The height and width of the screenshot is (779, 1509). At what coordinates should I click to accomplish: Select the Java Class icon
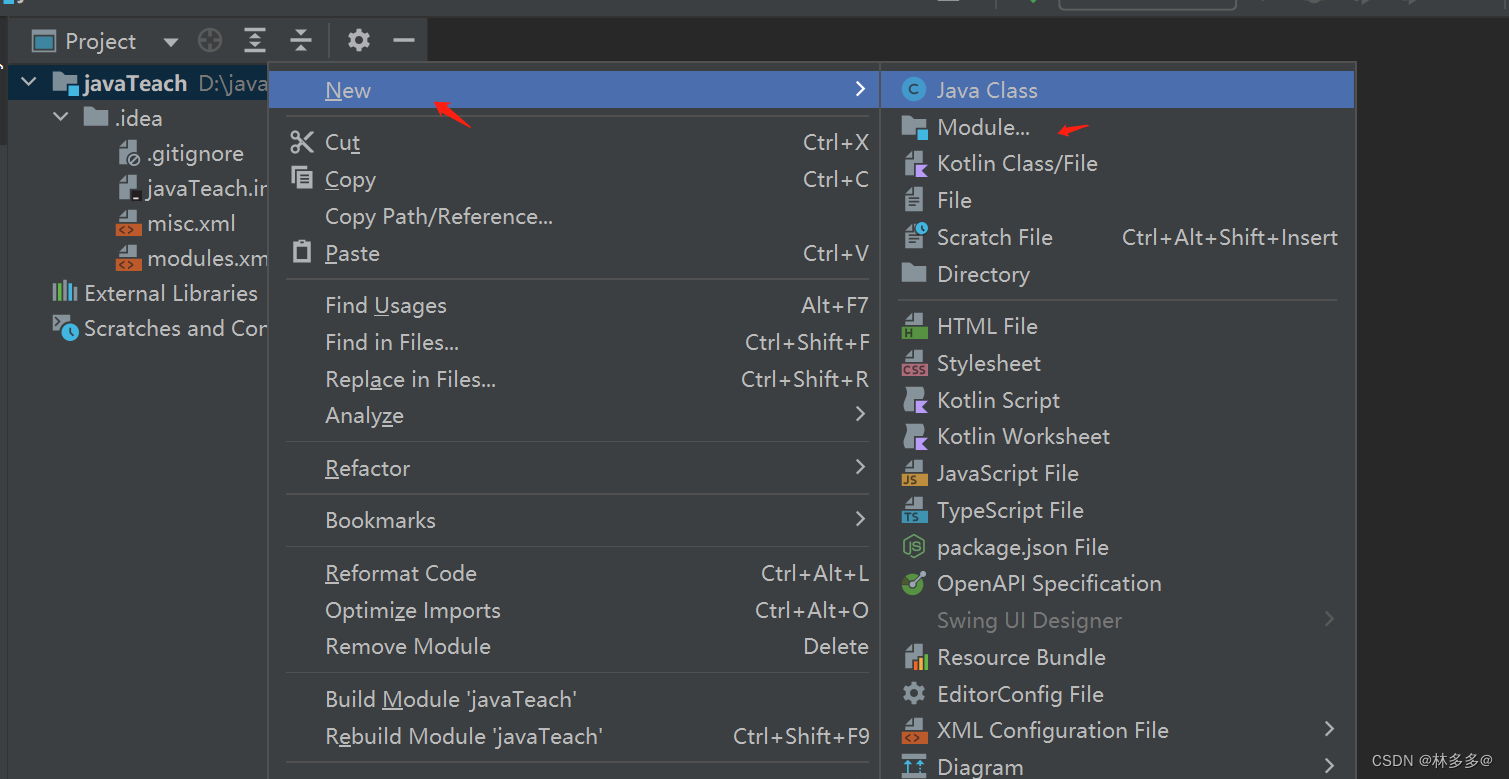click(912, 89)
